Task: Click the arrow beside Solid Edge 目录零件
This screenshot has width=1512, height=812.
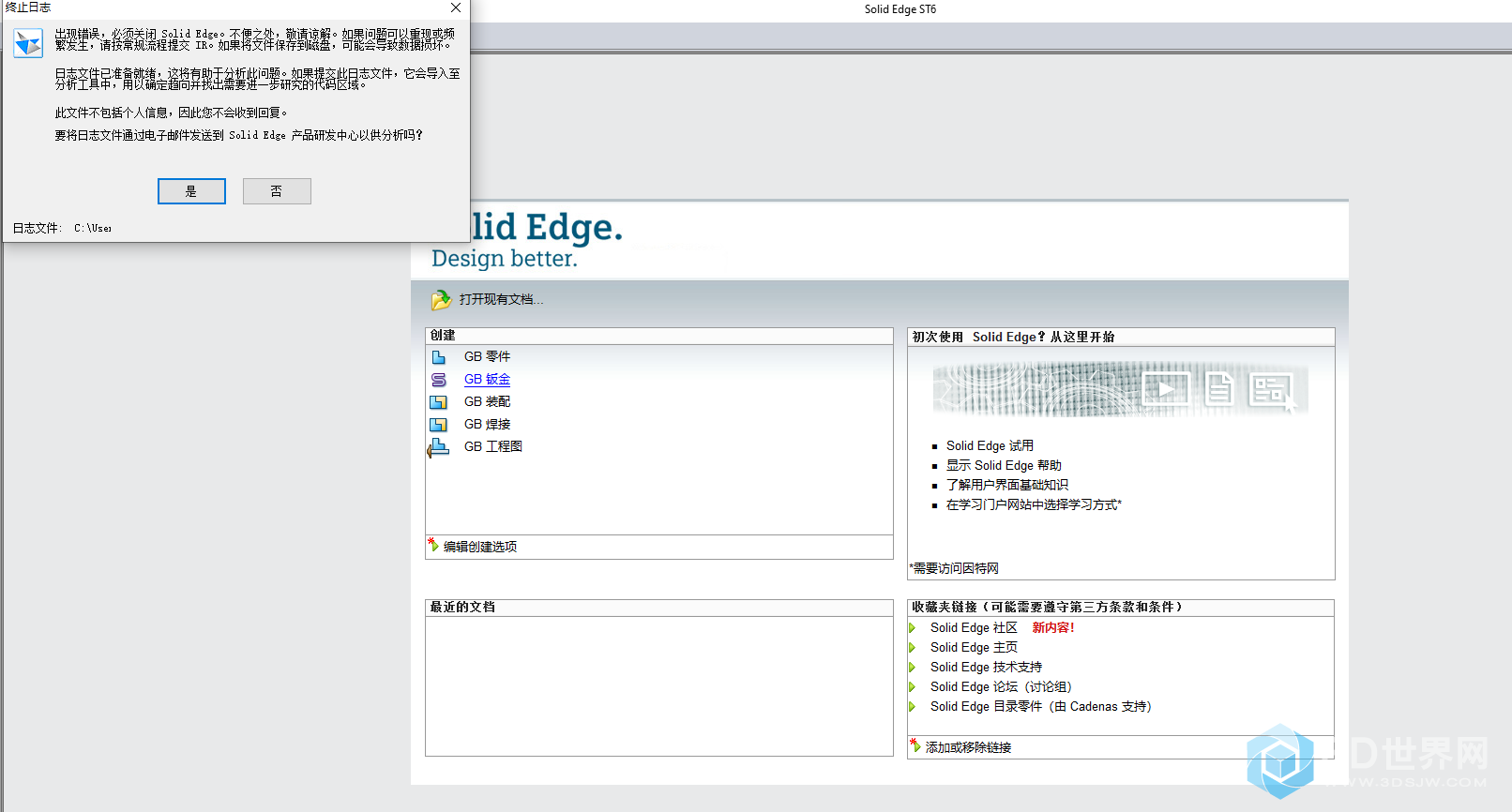Action: click(912, 707)
